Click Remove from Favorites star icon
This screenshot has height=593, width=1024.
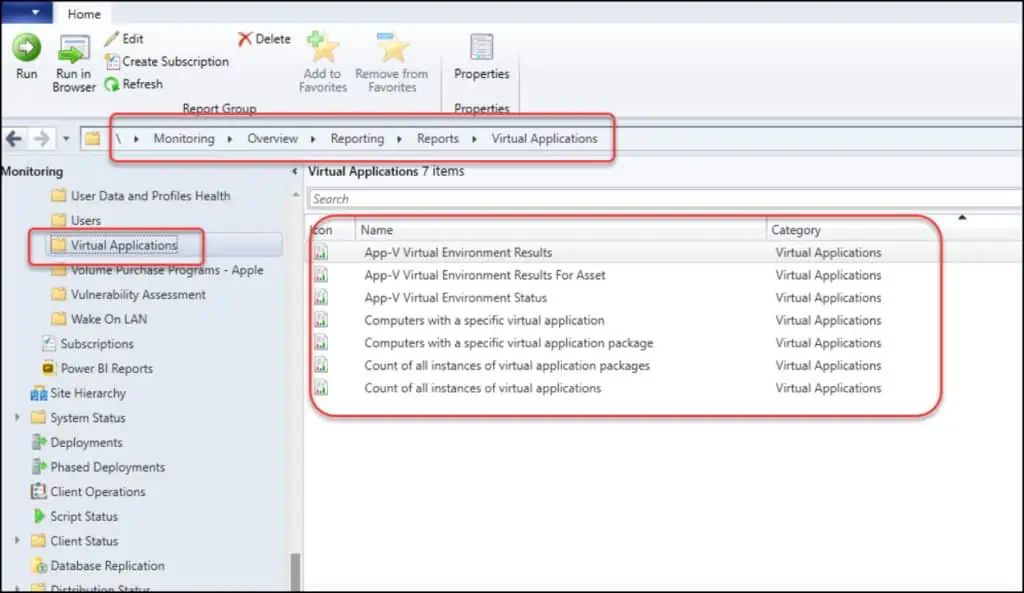(x=392, y=48)
